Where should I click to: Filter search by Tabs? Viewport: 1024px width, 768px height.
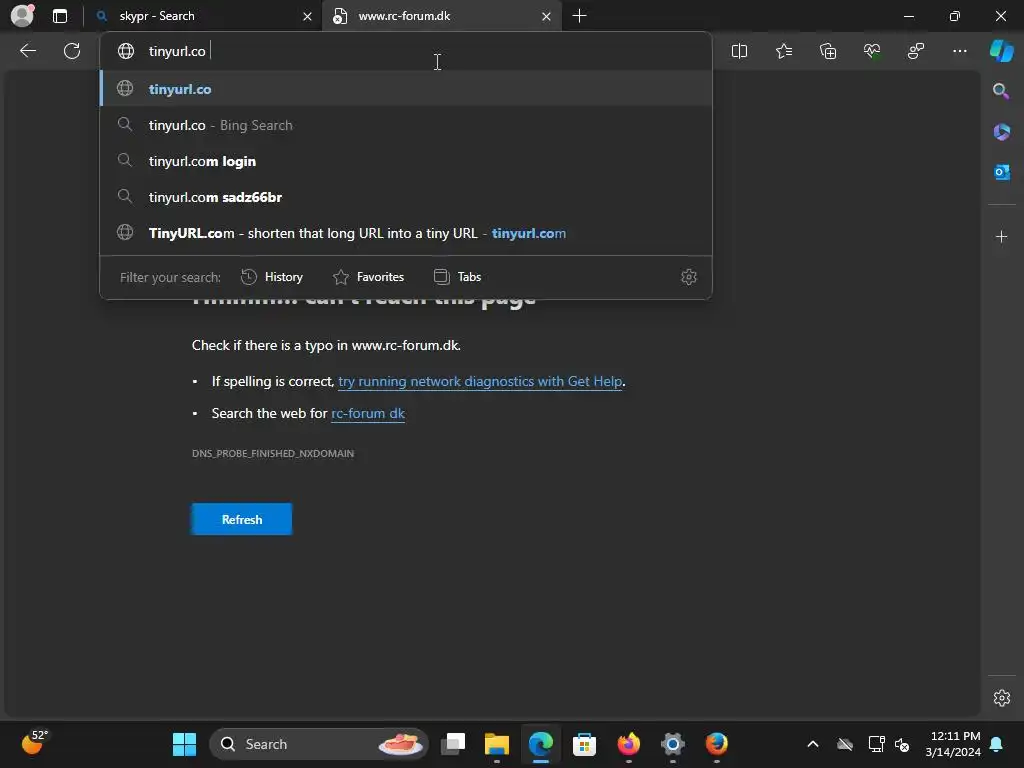tap(457, 277)
